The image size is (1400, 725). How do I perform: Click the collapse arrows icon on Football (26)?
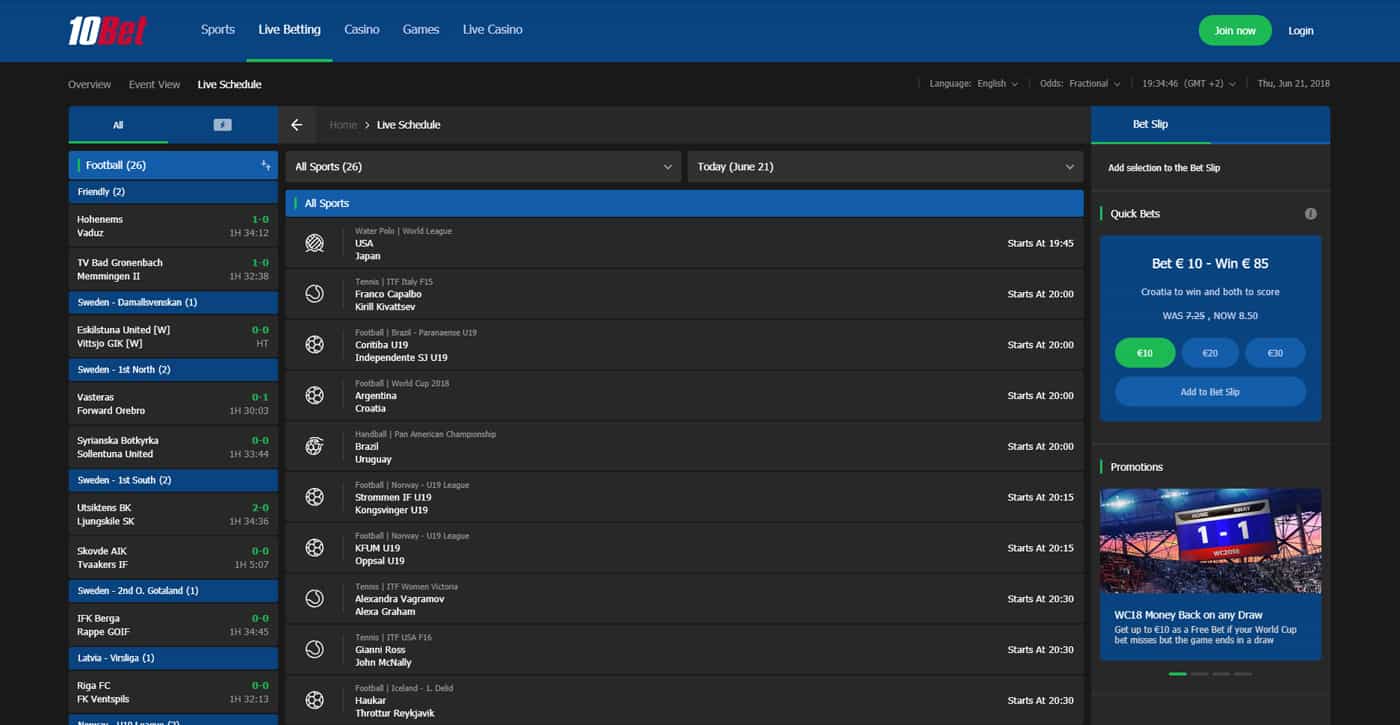266,165
